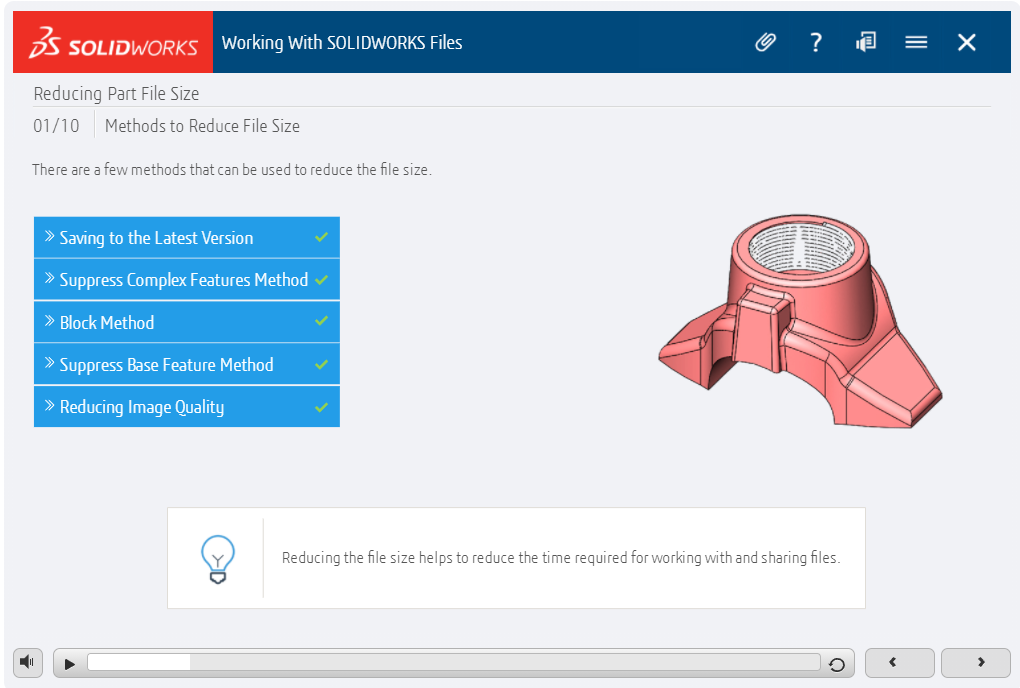Open the attachments paperclip icon

(766, 42)
